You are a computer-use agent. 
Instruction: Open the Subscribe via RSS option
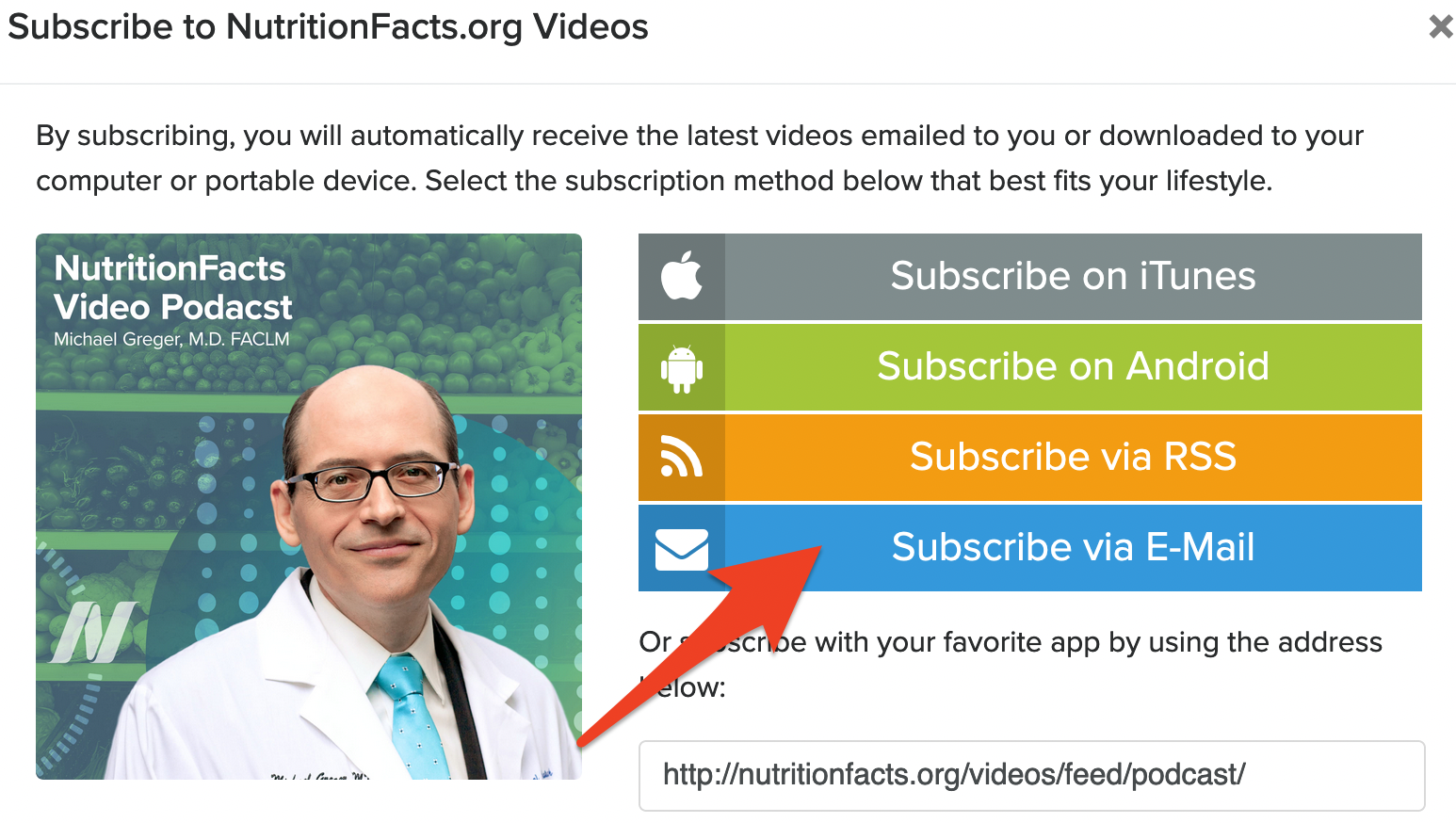coord(1030,458)
